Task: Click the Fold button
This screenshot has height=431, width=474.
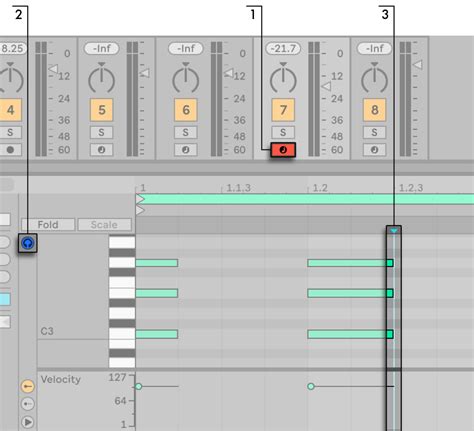Action: coord(48,225)
